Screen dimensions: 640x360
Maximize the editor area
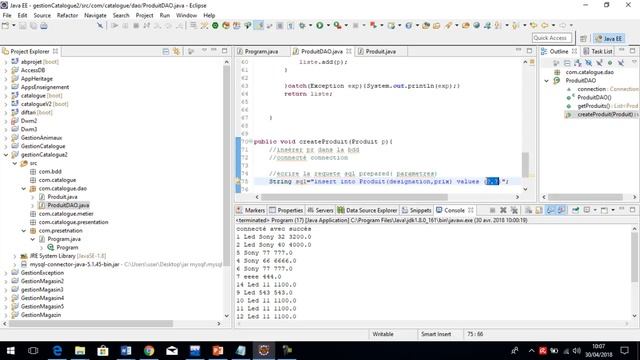(529, 51)
